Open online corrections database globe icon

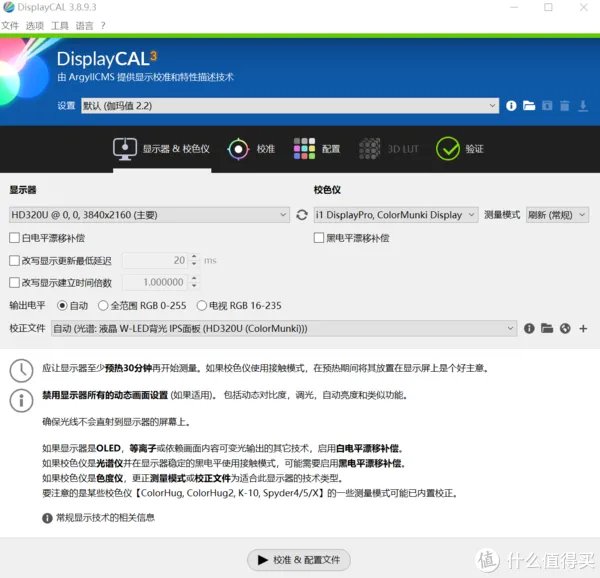tap(565, 328)
